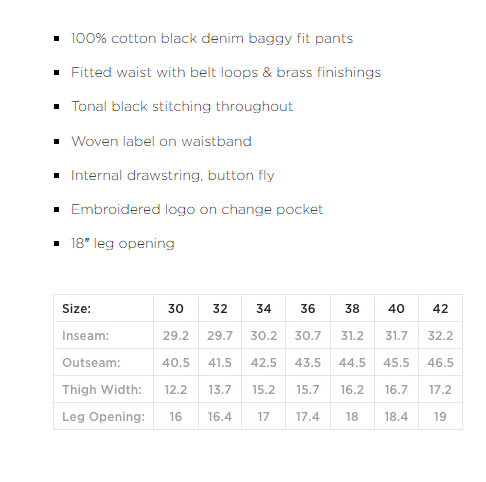This screenshot has width=486, height=482.
Task: Click the Outseam row label
Action: [x=91, y=363]
